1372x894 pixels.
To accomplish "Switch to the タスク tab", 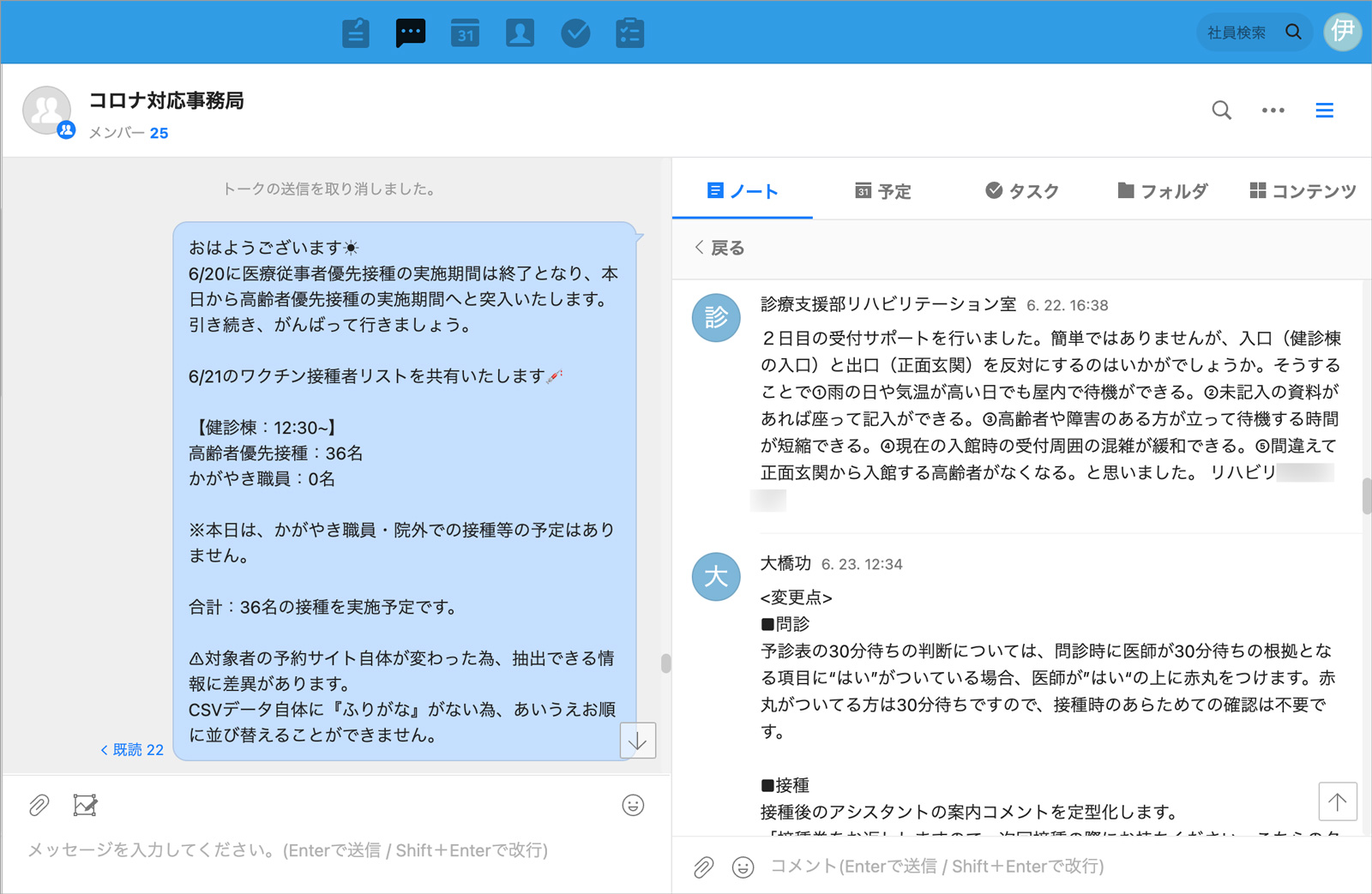I will tap(1022, 191).
